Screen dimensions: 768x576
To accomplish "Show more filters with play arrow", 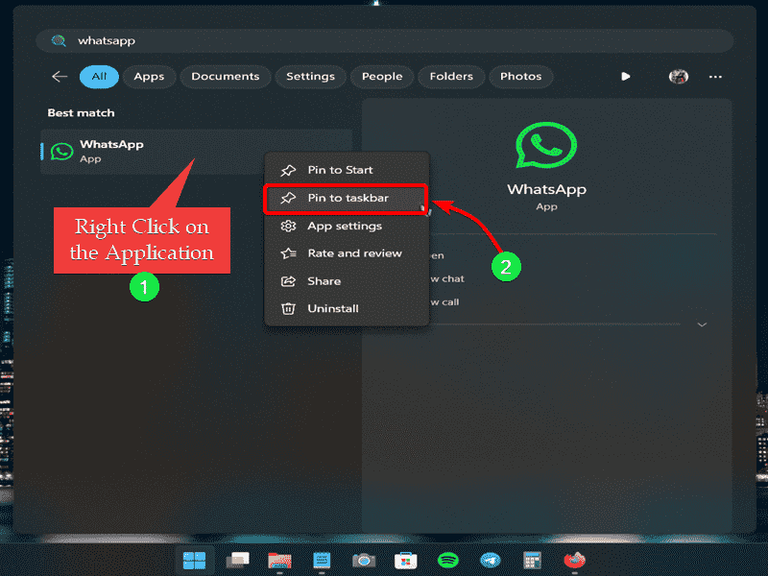I will tap(625, 76).
